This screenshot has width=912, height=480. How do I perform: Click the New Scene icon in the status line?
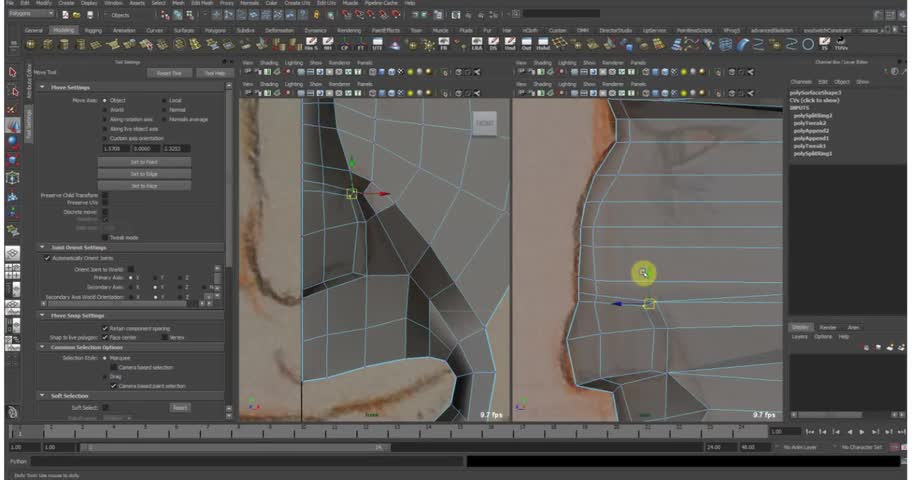[63, 15]
